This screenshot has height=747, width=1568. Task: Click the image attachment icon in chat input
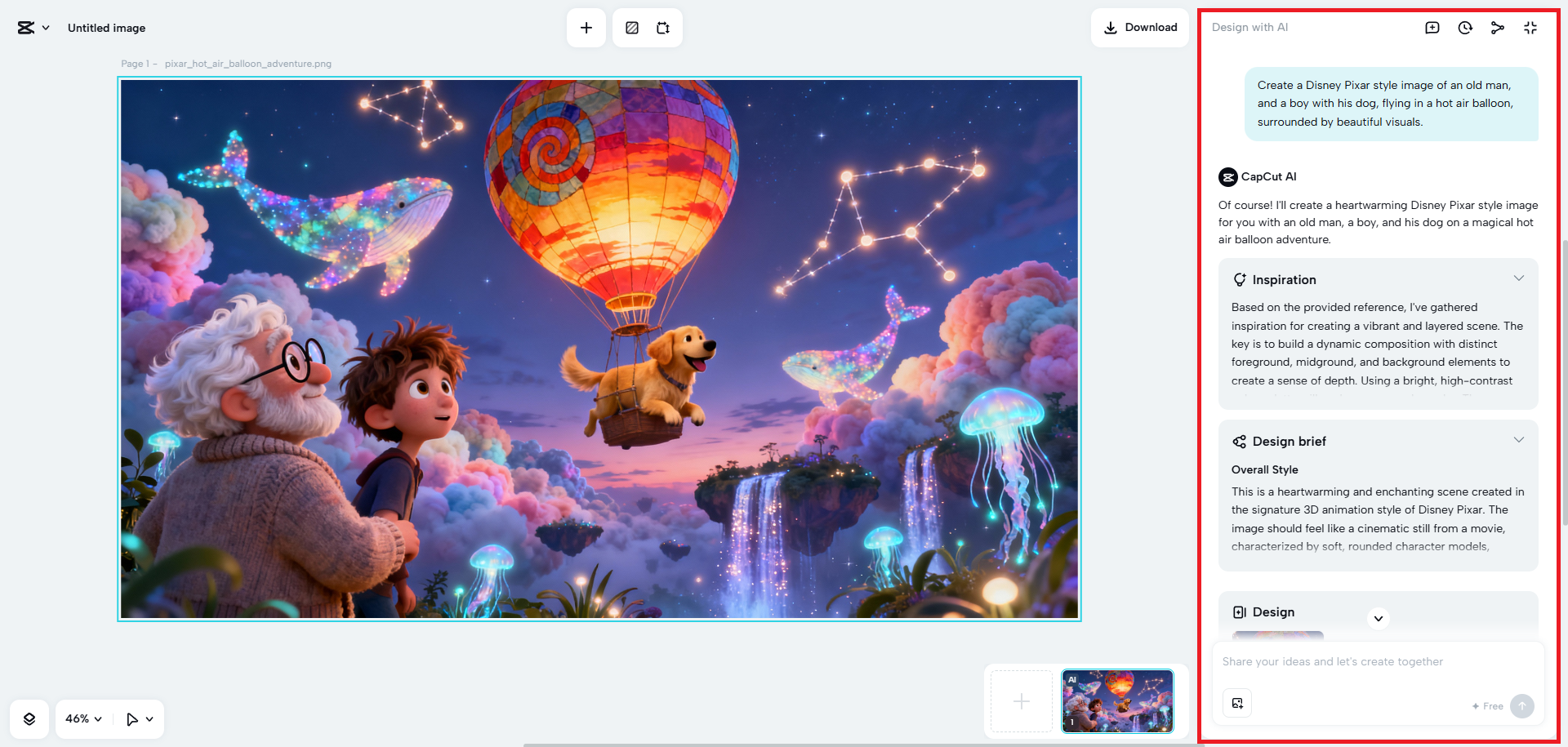1237,702
